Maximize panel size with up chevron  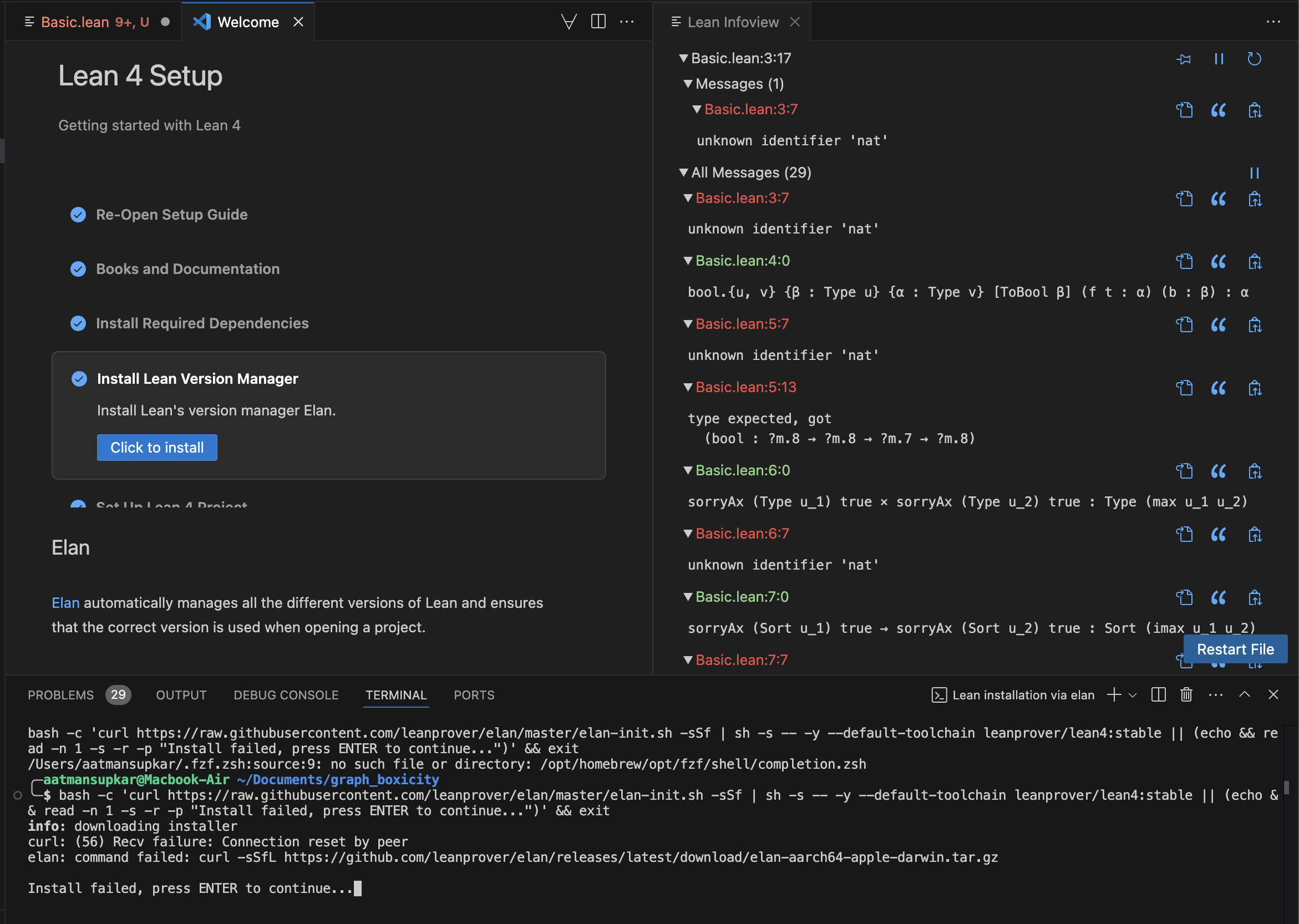(1245, 695)
